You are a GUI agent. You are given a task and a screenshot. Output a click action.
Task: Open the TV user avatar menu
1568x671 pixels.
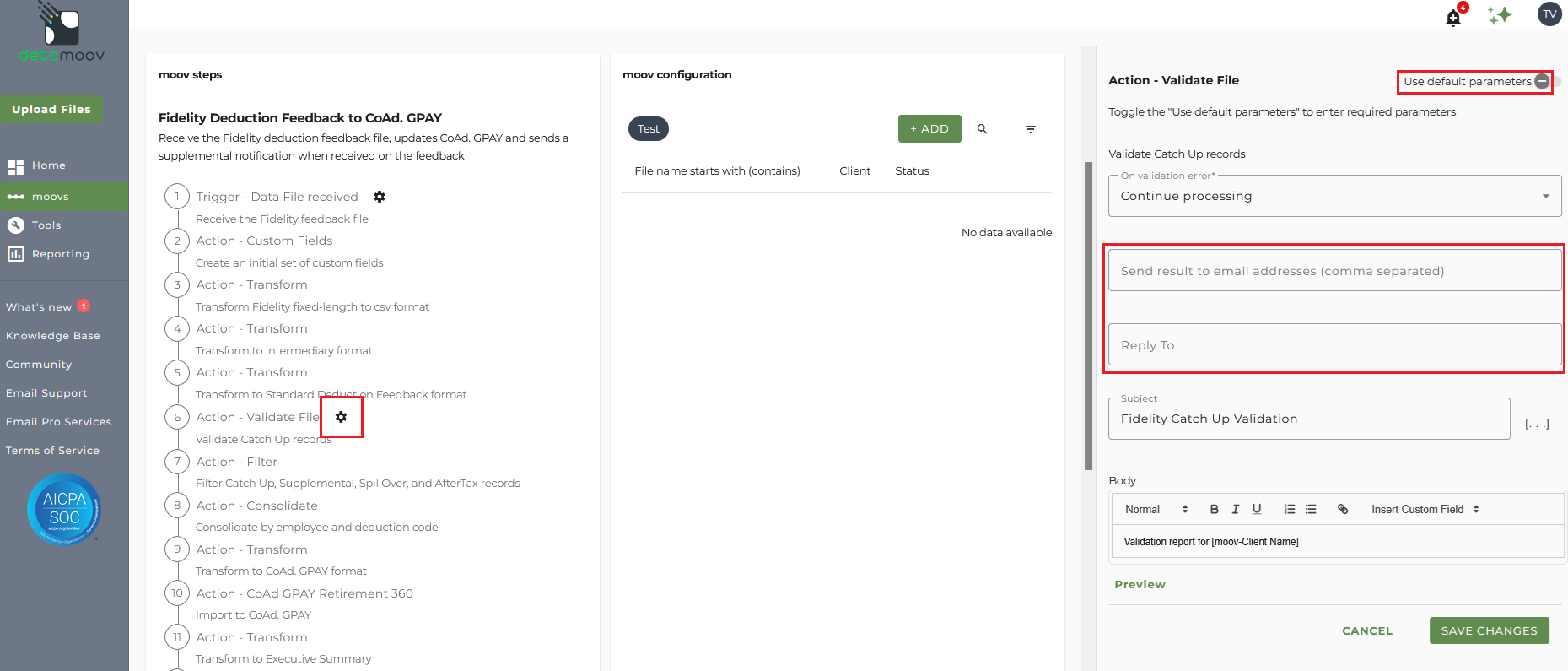pos(1549,14)
